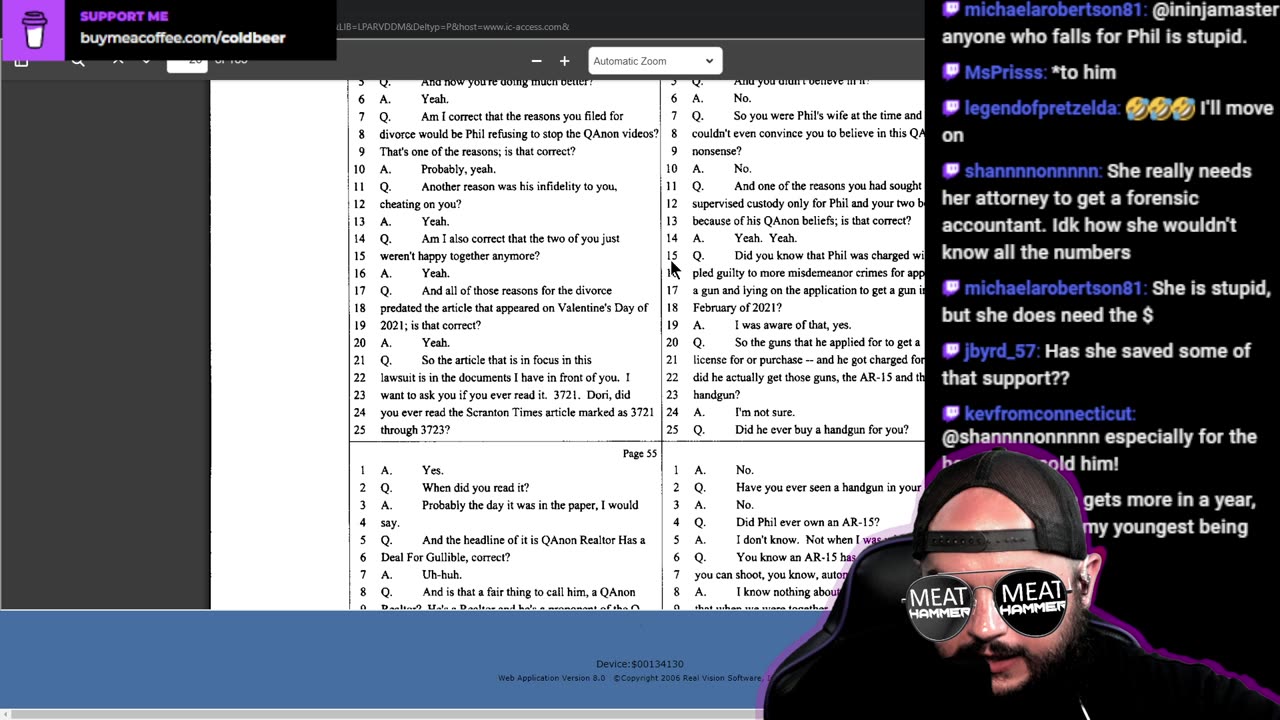Click the badge next to kevfromconnecticut
This screenshot has width=1280, height=720.
(951, 413)
